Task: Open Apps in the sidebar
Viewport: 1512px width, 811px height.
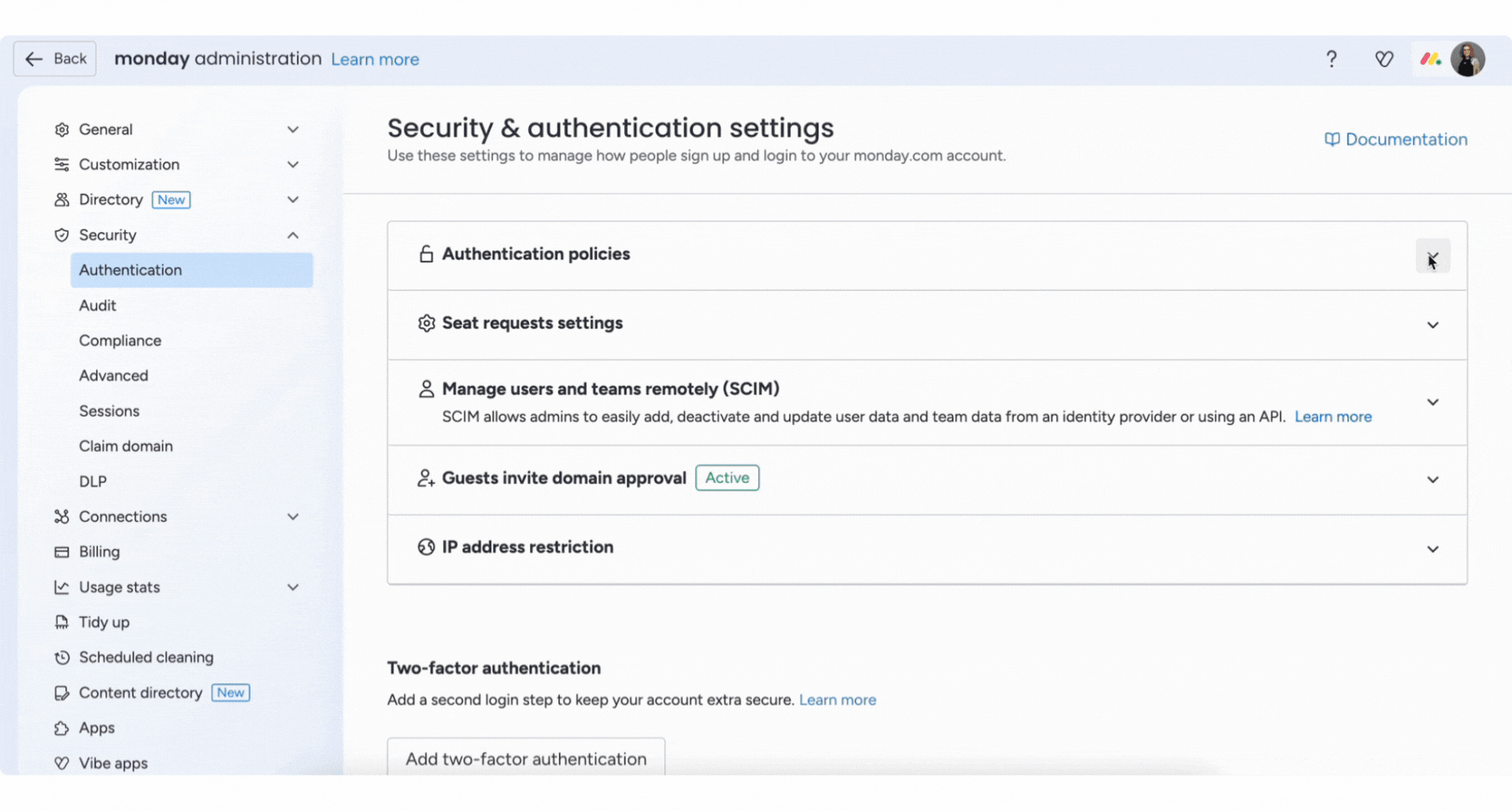Action: tap(96, 728)
